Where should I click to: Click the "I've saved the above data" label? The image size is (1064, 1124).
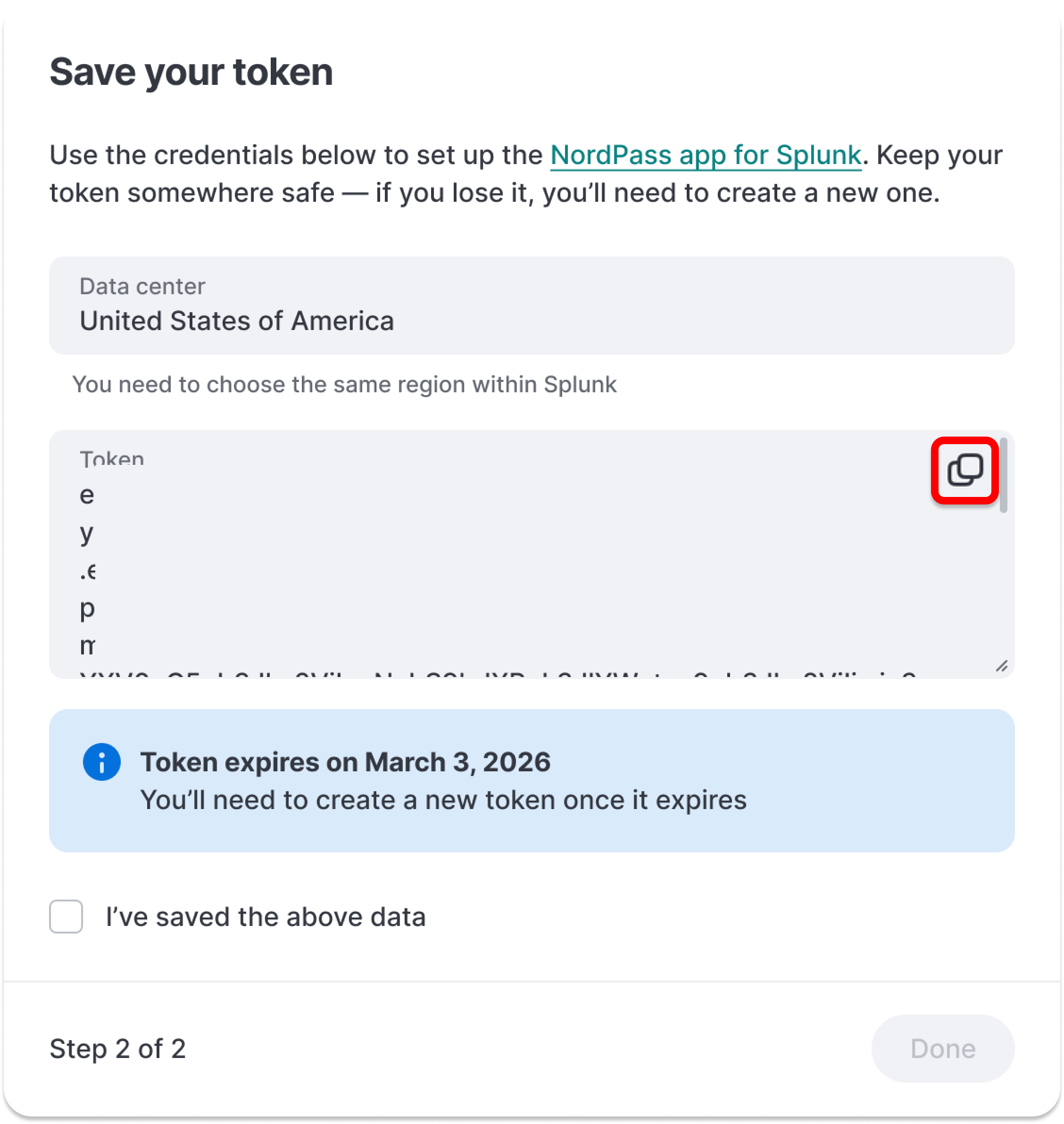pos(266,917)
